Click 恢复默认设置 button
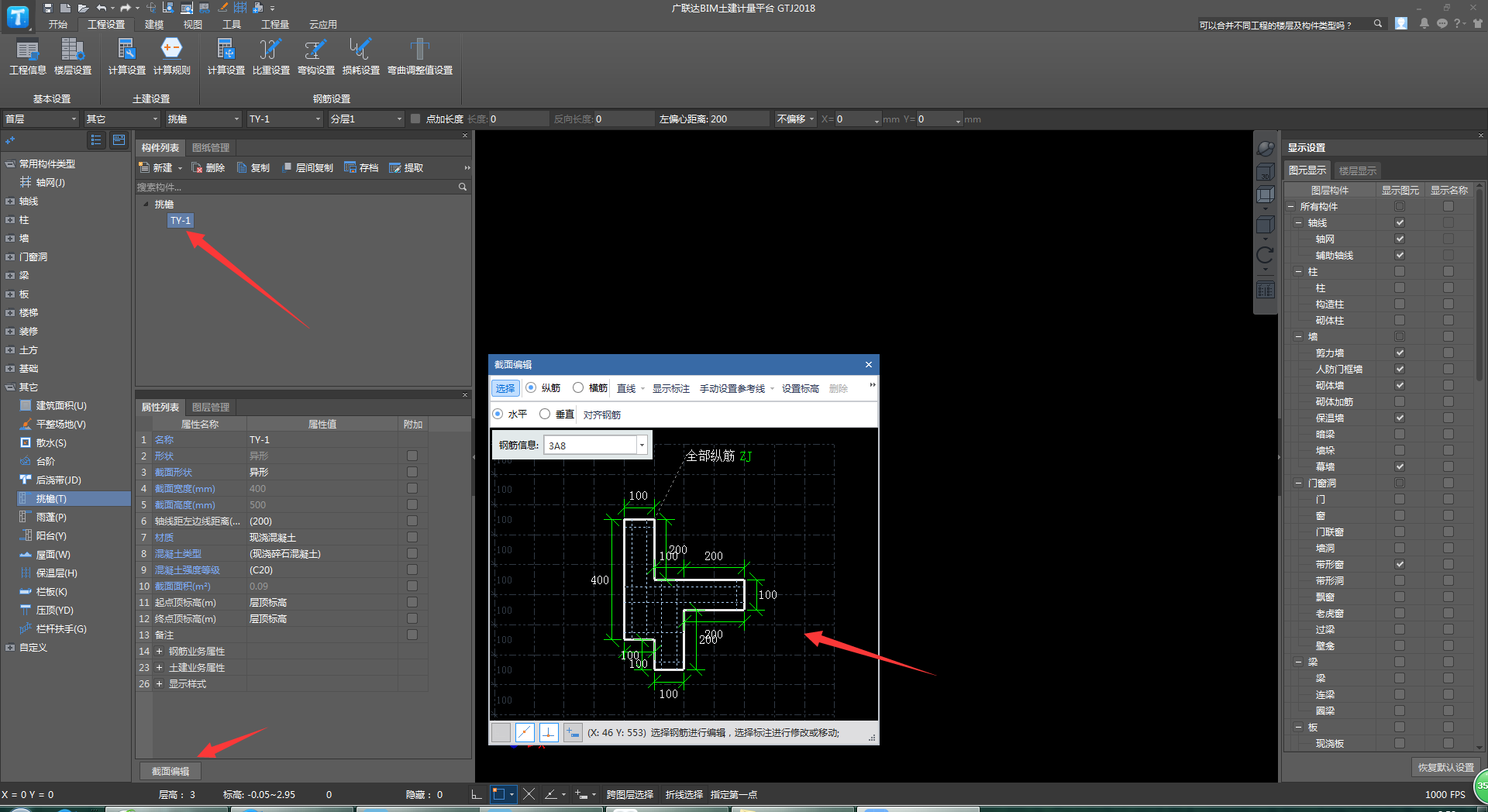 (1446, 767)
